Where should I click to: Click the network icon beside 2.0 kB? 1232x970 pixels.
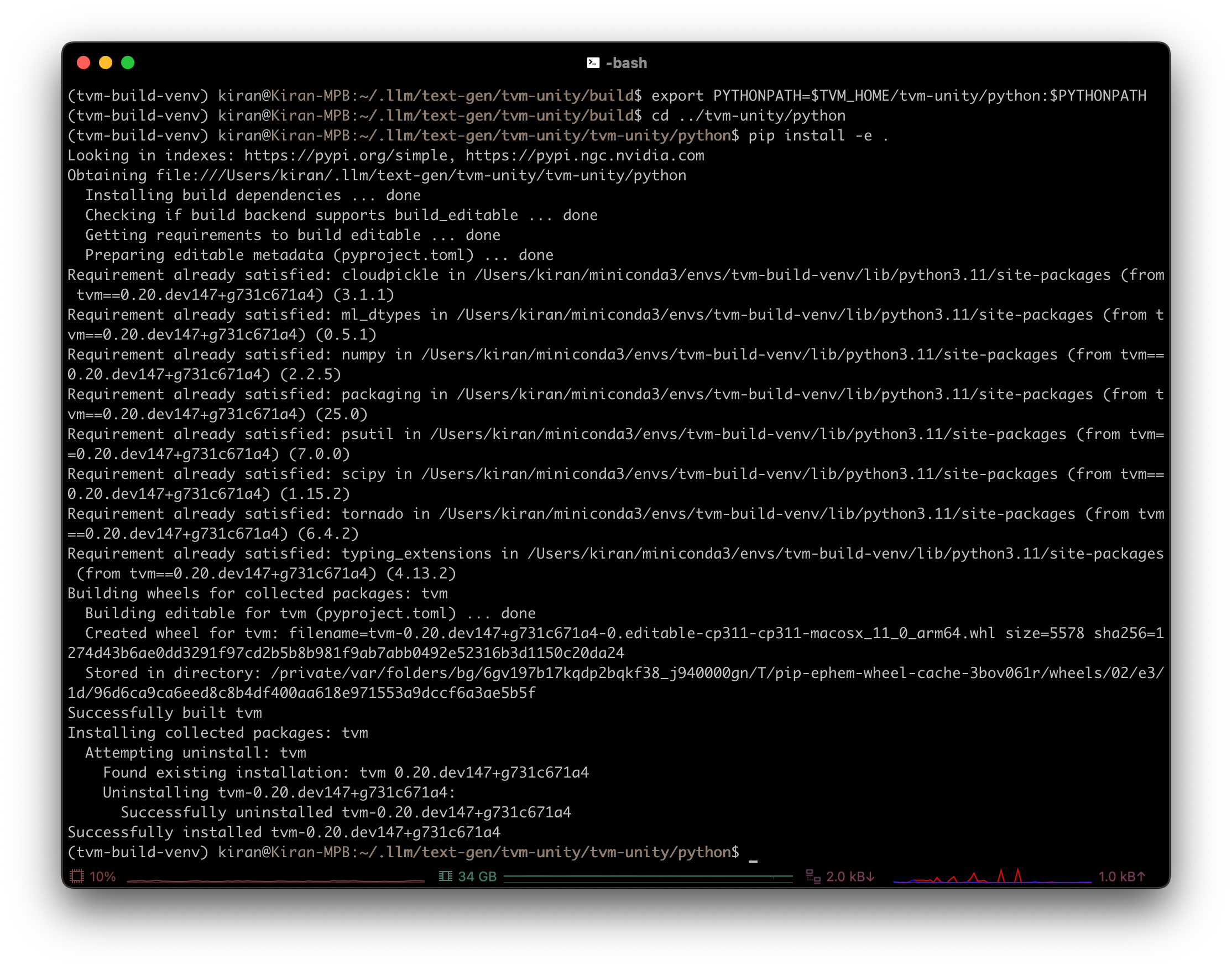[x=813, y=877]
